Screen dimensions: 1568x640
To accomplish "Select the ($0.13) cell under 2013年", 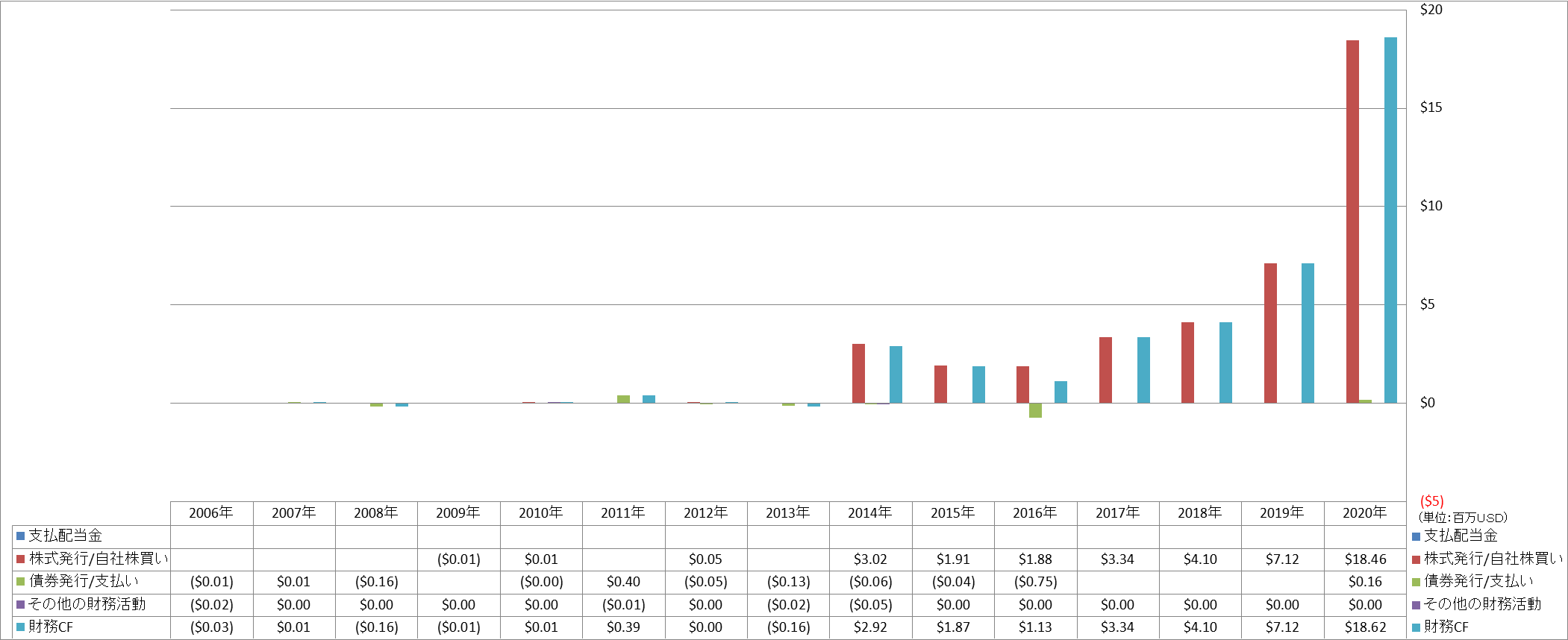I will click(x=788, y=582).
